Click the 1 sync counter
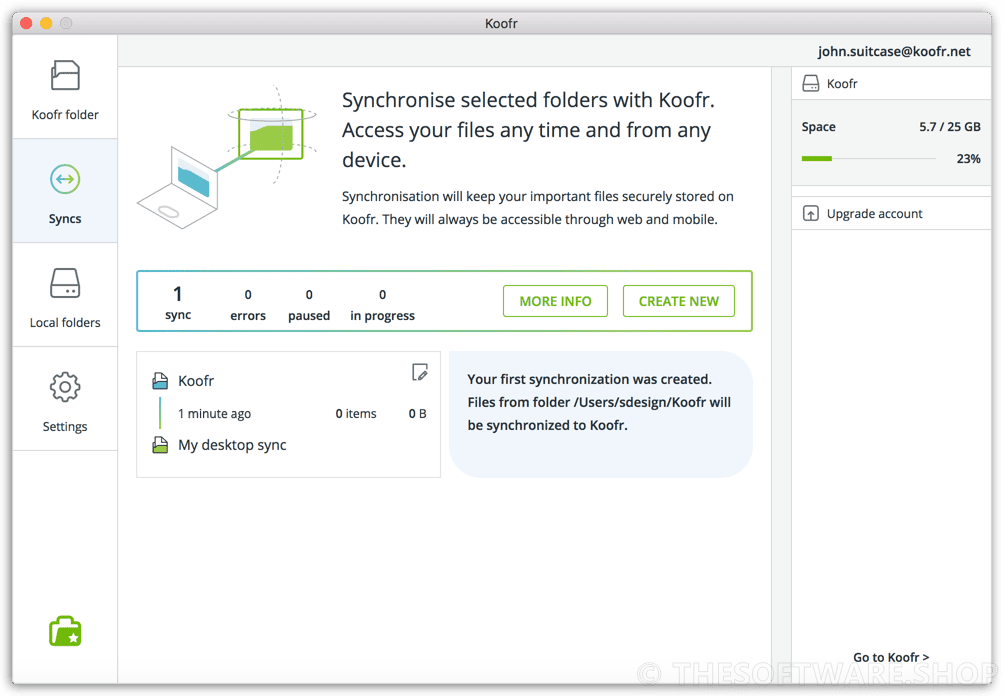Viewport: 1004px width, 696px height. click(178, 303)
